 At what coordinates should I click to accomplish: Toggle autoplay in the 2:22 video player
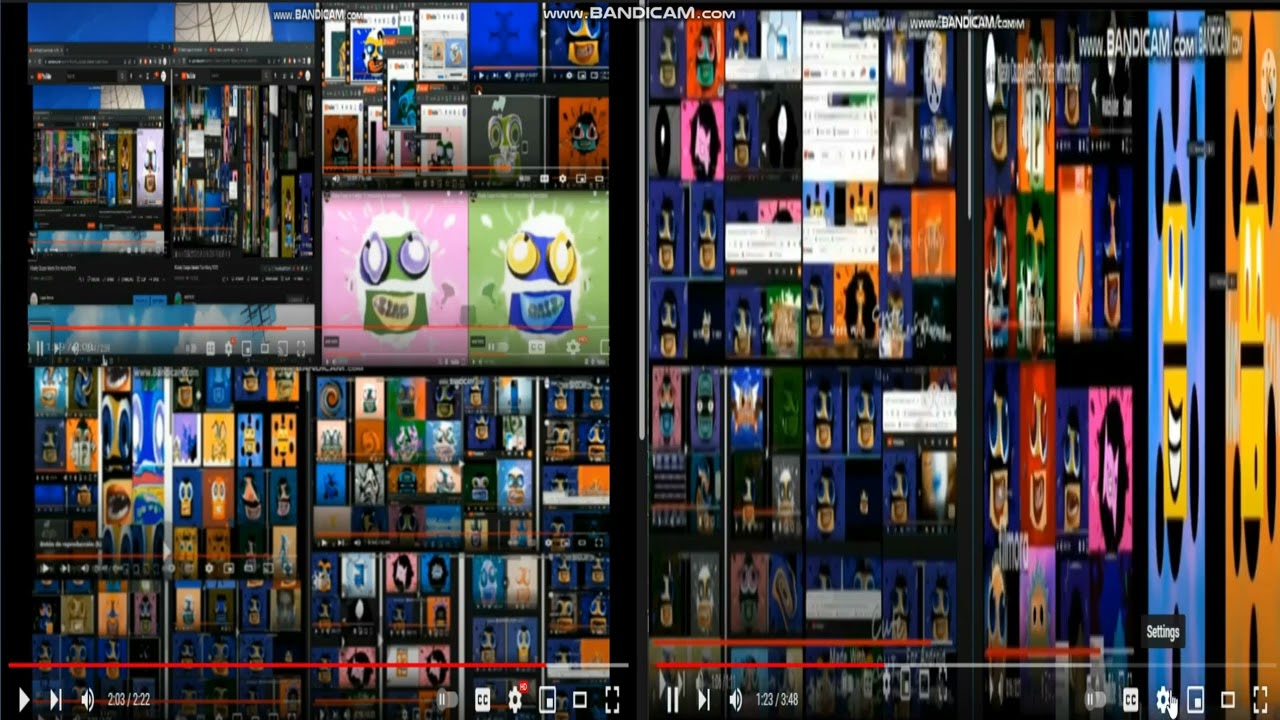(x=447, y=700)
